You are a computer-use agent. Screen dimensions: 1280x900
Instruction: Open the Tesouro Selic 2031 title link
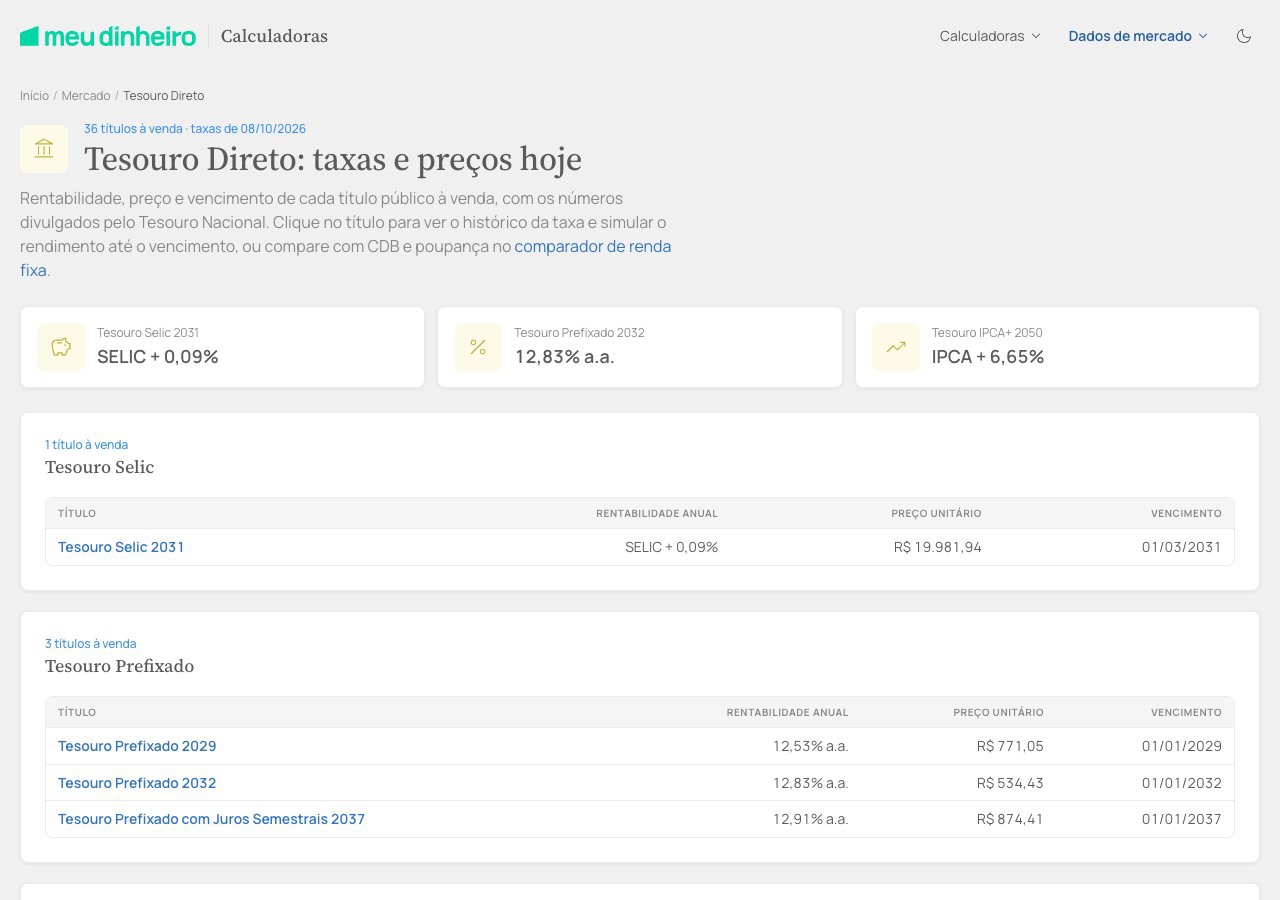pos(121,547)
